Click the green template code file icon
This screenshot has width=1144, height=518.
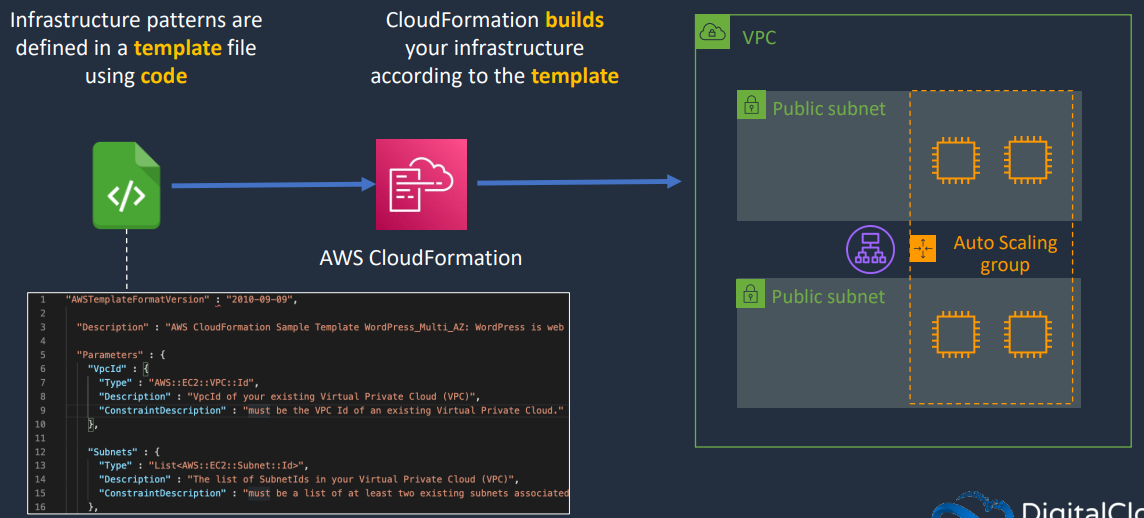[126, 185]
